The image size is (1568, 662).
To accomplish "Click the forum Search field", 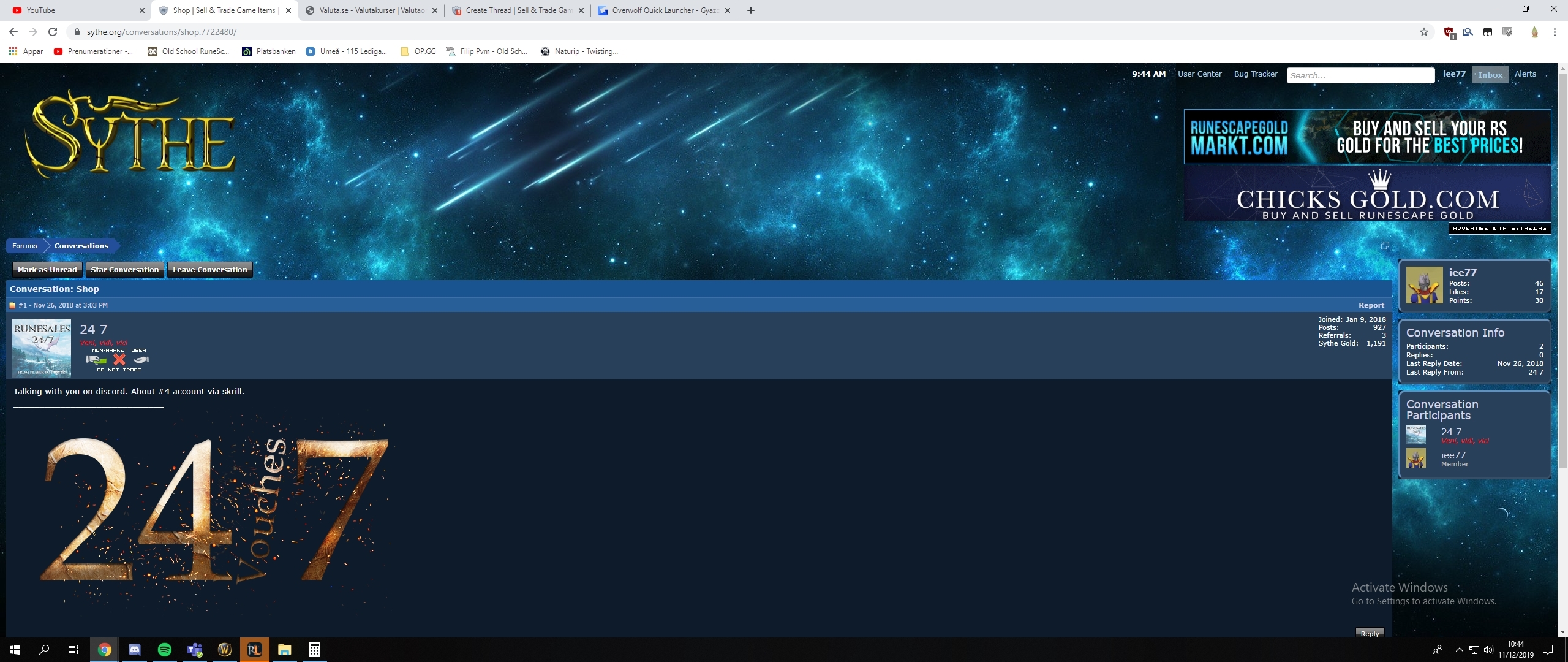I will 1360,75.
